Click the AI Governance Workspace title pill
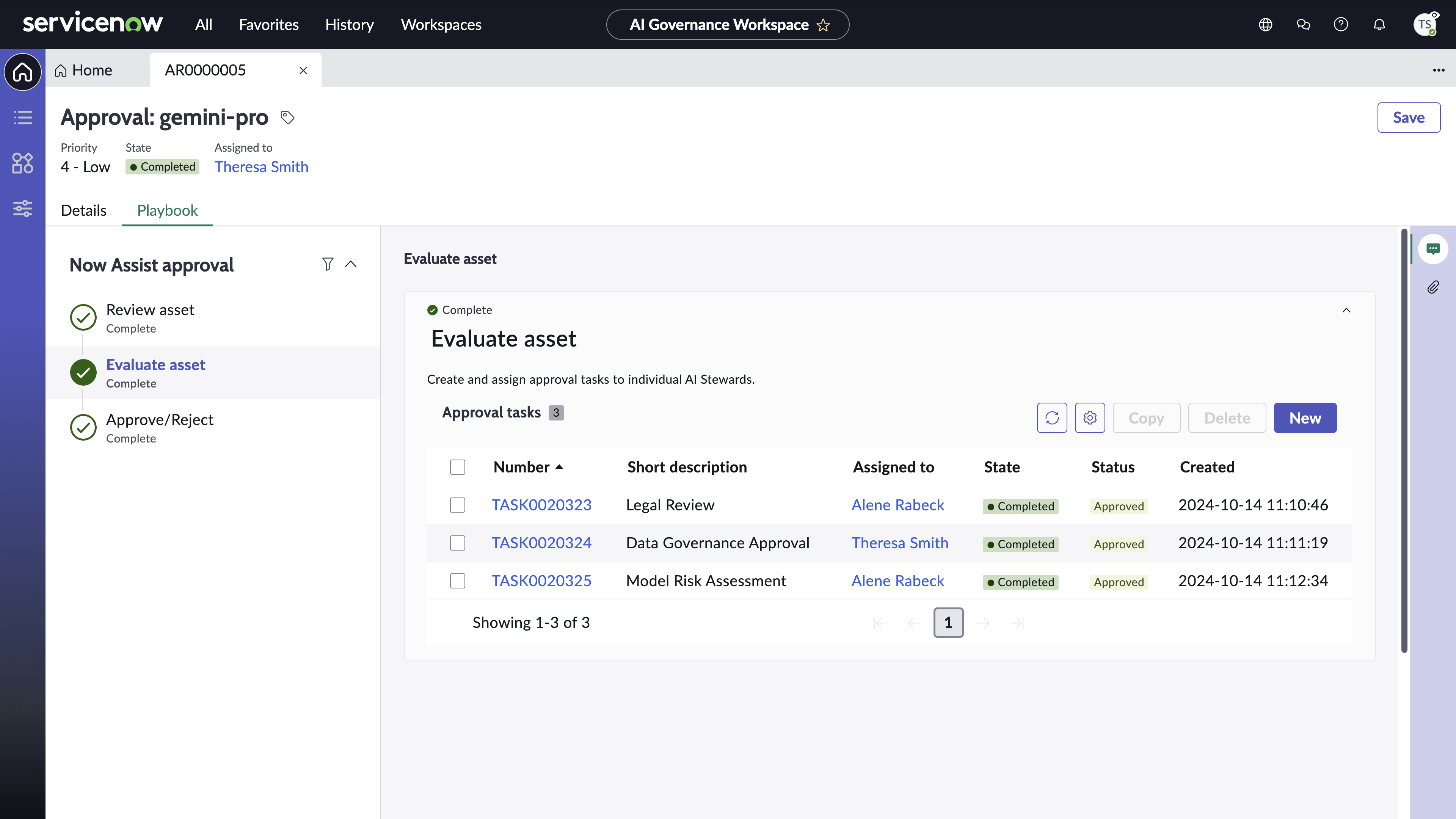The width and height of the screenshot is (1456, 819). (728, 25)
